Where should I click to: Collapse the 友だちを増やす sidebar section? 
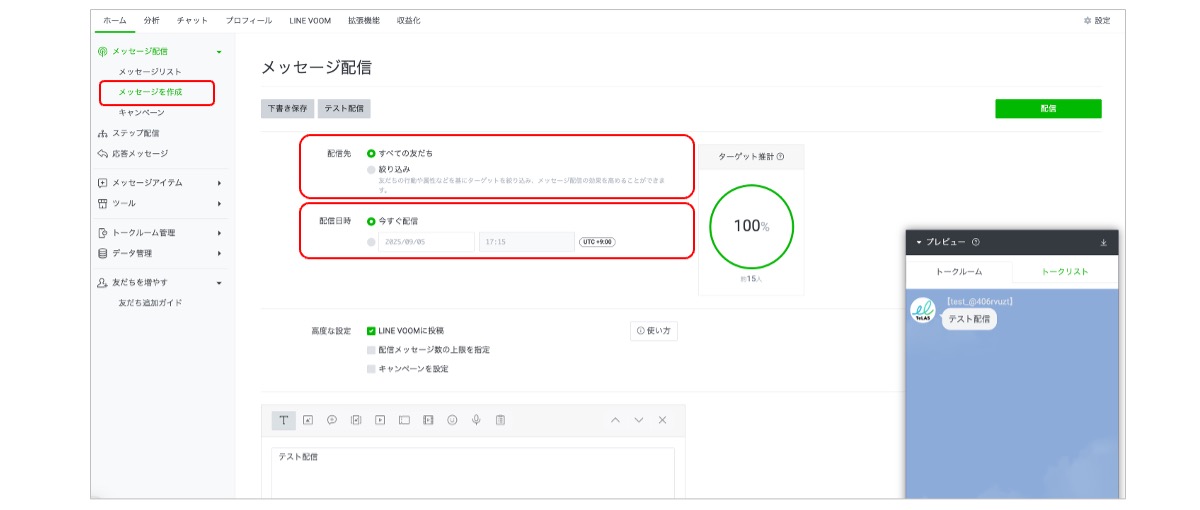click(219, 283)
